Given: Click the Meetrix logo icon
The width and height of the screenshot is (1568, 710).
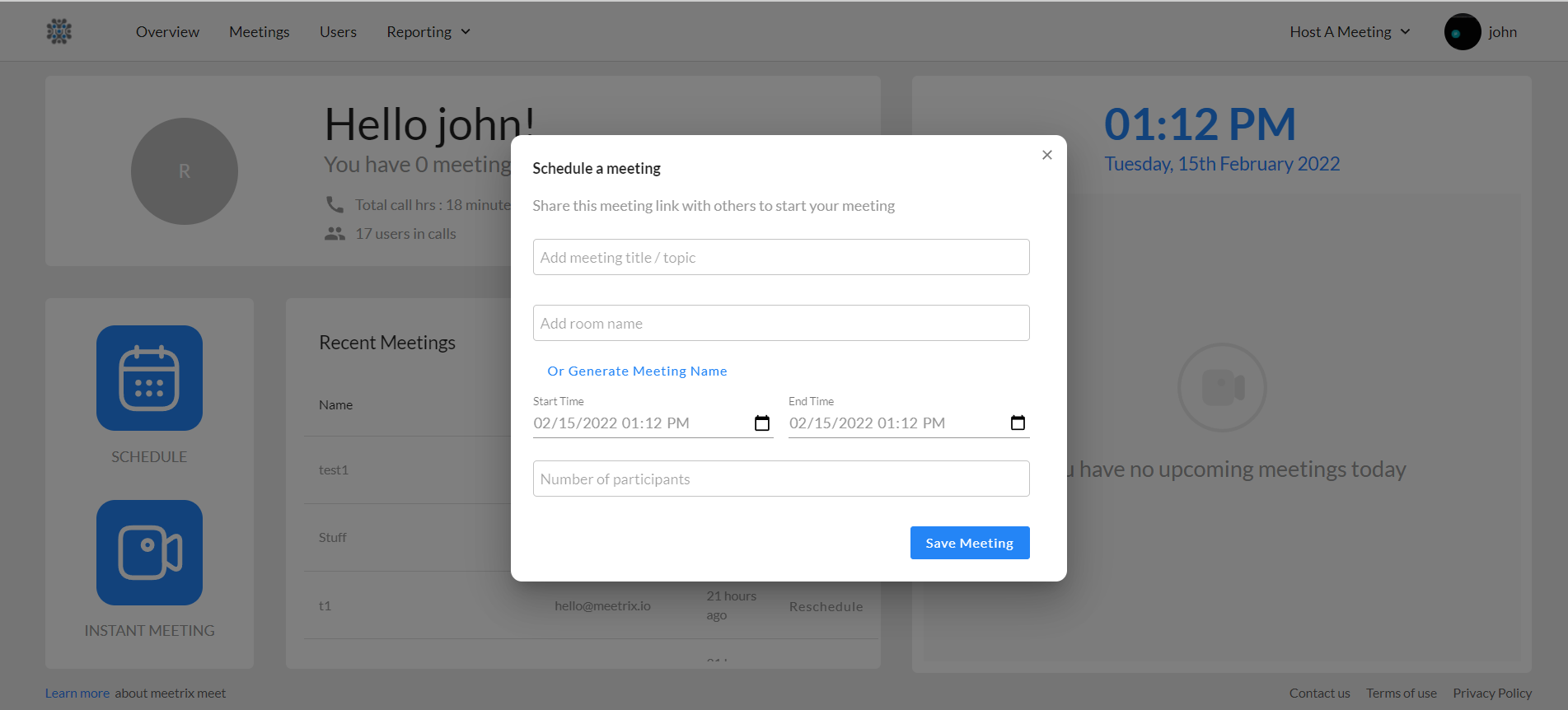Looking at the screenshot, I should tap(59, 32).
